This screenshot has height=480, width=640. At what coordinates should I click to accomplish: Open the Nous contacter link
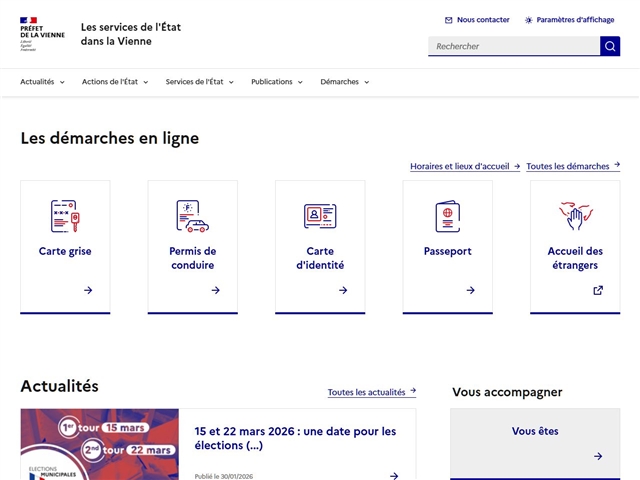pyautogui.click(x=477, y=20)
